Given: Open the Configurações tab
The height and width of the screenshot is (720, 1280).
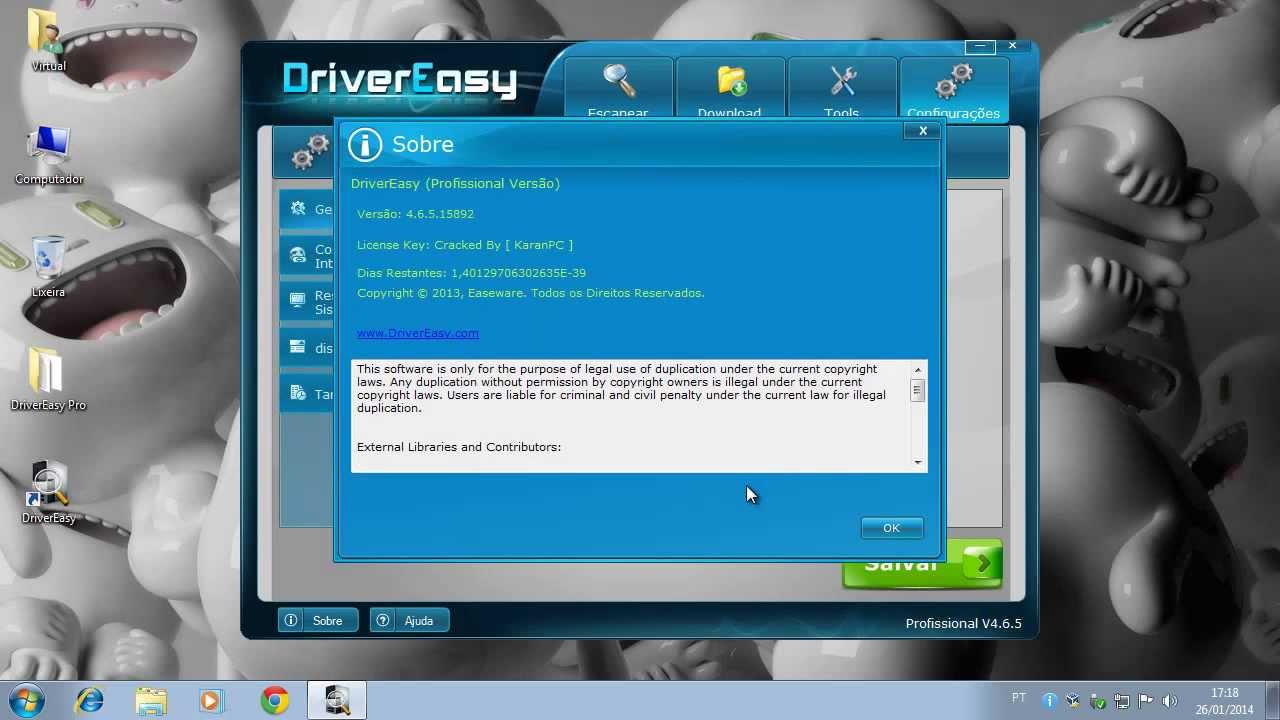Looking at the screenshot, I should click(953, 90).
